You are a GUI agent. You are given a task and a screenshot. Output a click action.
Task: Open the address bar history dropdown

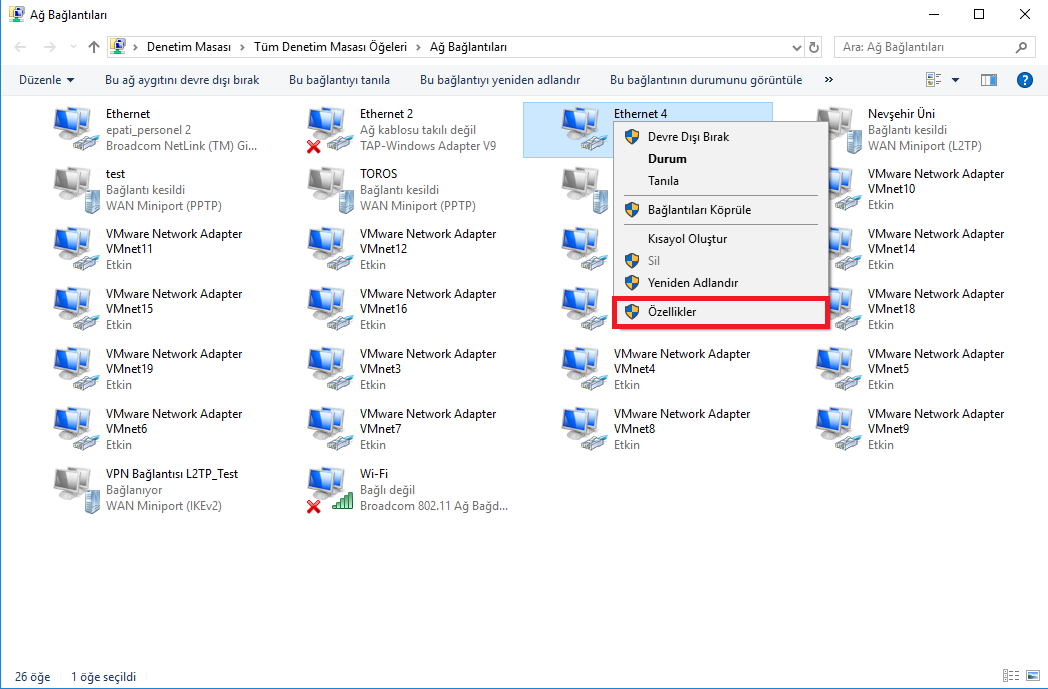tap(796, 47)
